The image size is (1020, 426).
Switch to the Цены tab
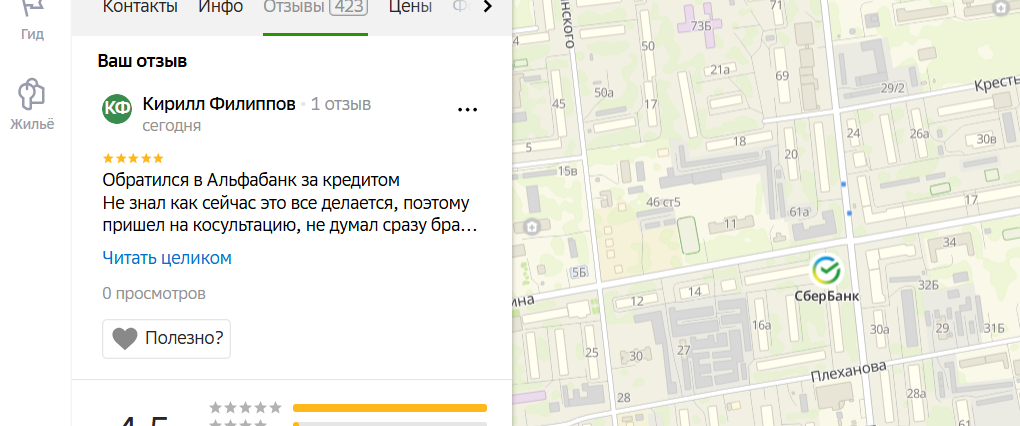pyautogui.click(x=410, y=7)
